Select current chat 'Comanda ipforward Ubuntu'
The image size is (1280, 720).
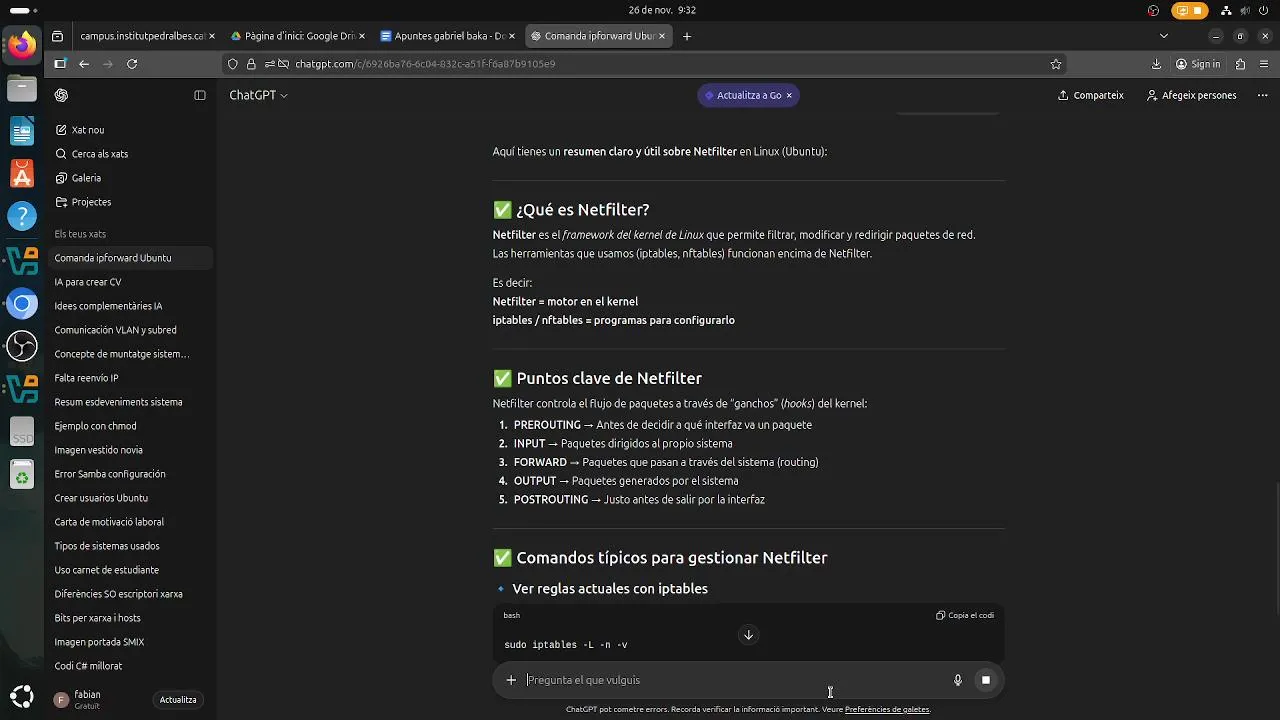tap(131, 258)
